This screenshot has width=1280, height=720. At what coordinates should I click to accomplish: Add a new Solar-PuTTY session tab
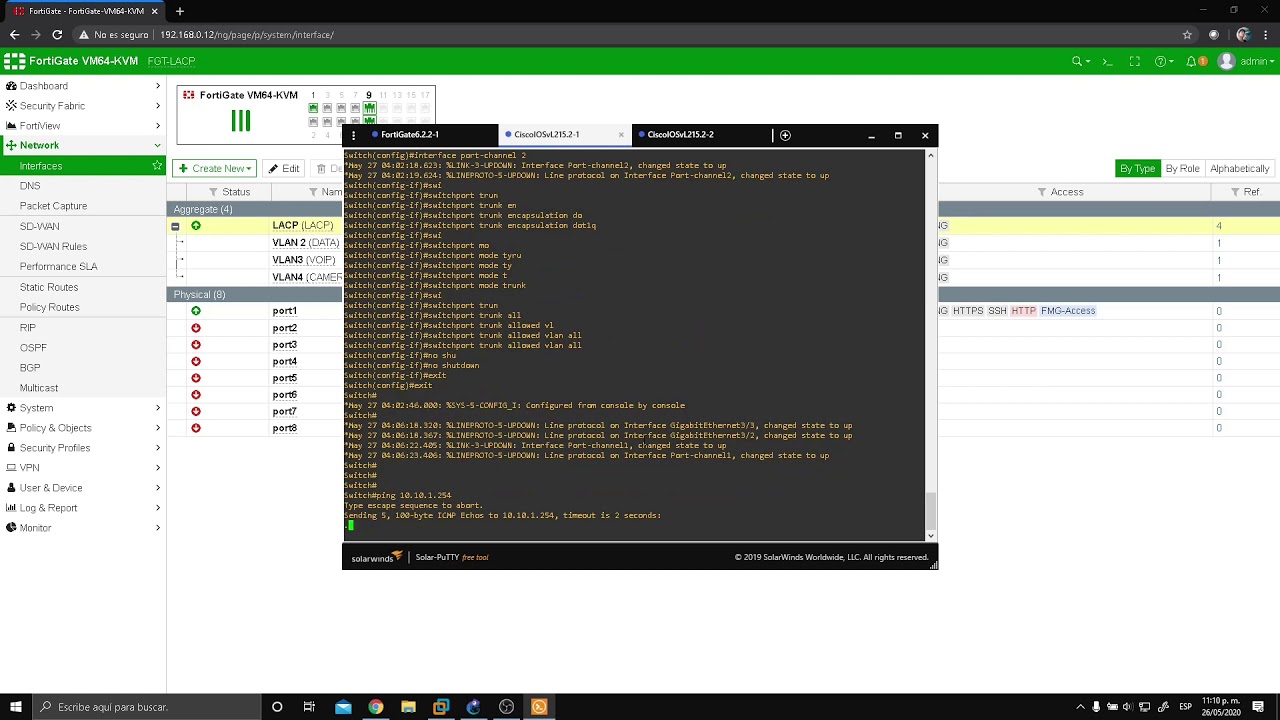785,135
